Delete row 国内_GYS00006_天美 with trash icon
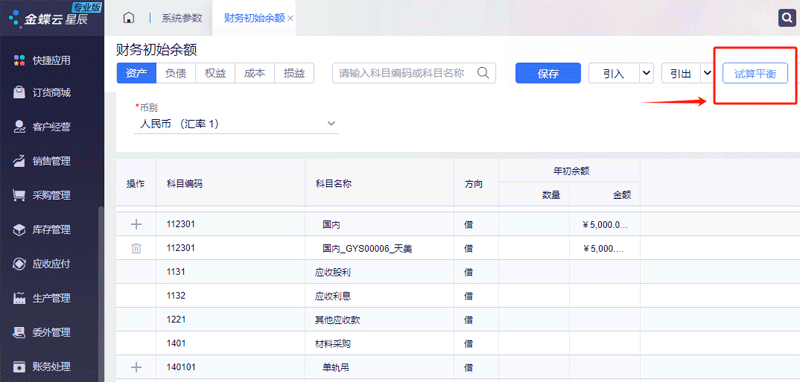800x382 pixels. point(136,248)
